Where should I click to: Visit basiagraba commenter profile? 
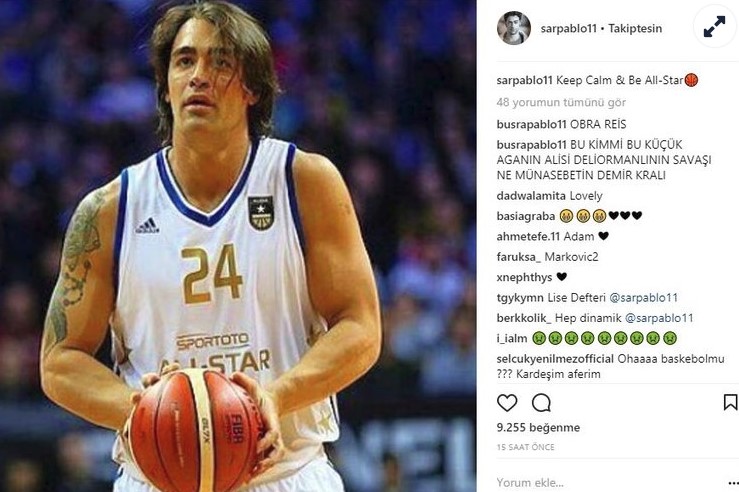click(526, 216)
